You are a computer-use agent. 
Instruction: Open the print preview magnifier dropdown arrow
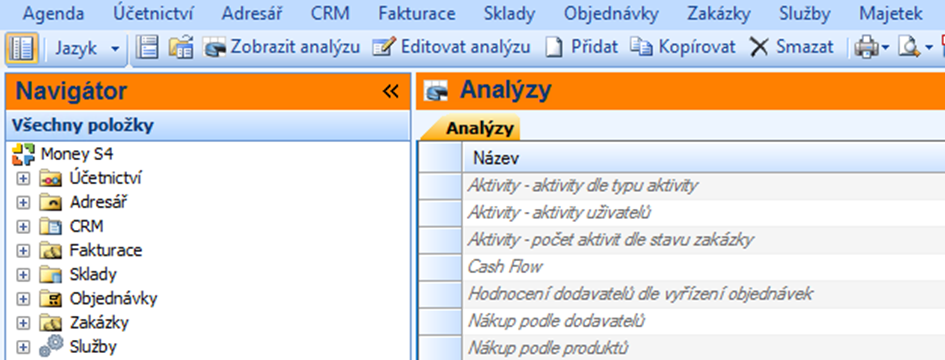pyautogui.click(x=928, y=48)
